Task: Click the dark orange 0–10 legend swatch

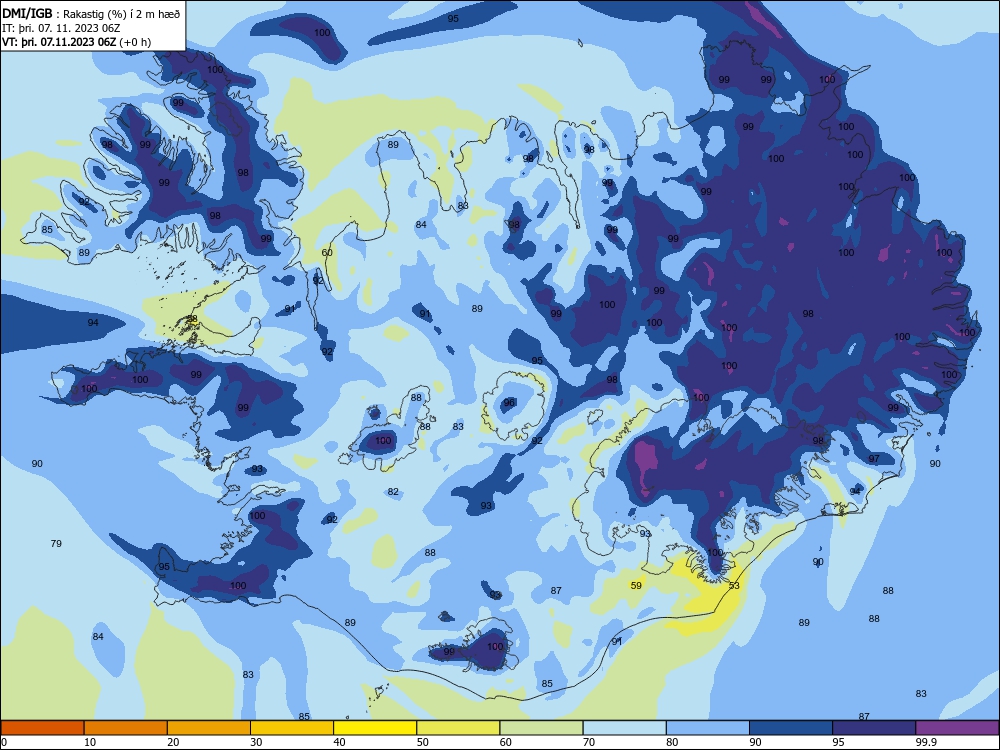Action: [x=42, y=728]
